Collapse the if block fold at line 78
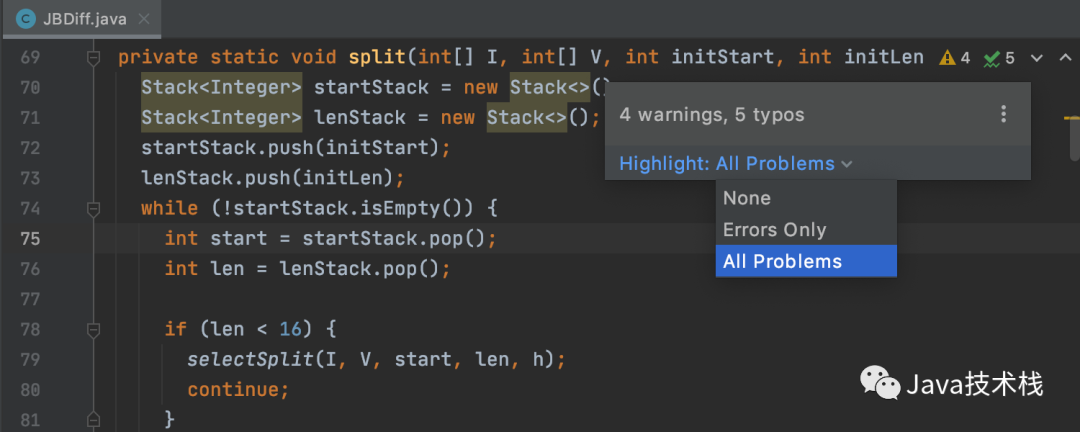 click(x=94, y=329)
